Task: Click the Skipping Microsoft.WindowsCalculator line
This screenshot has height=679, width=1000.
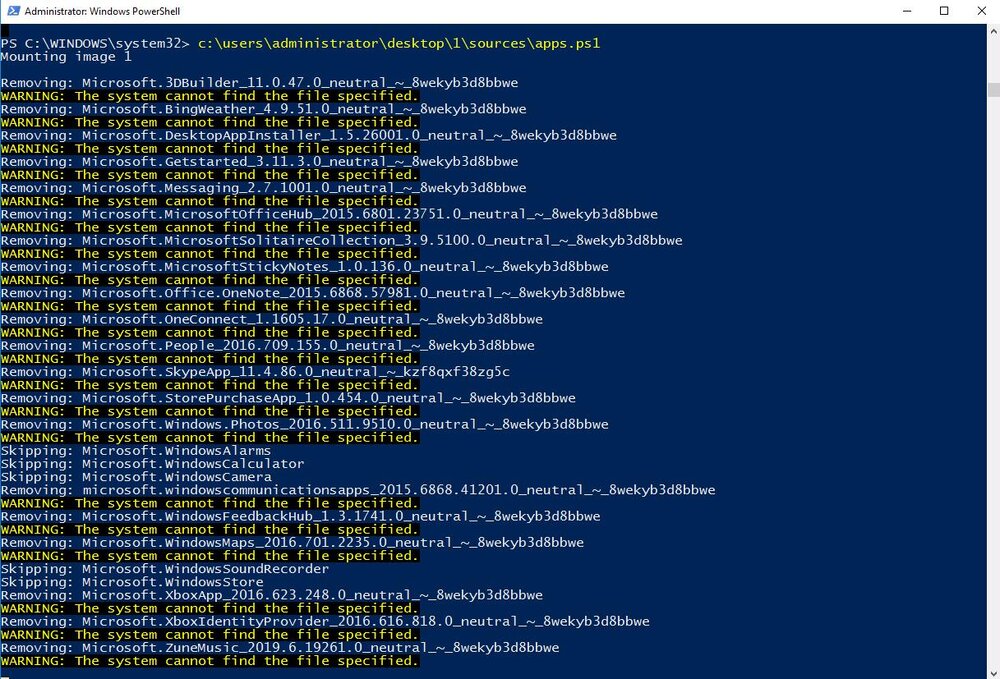Action: coord(152,464)
